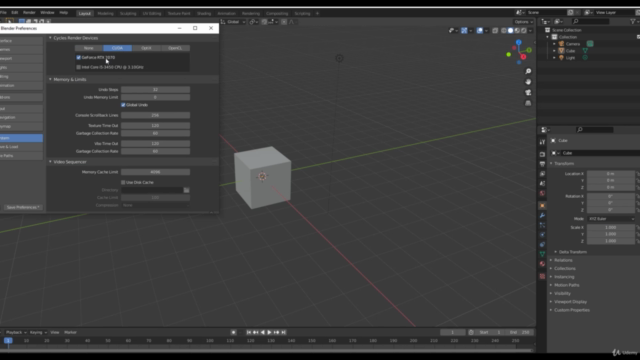Expand the Viewport Display panel
This screenshot has width=640, height=360.
point(570,302)
